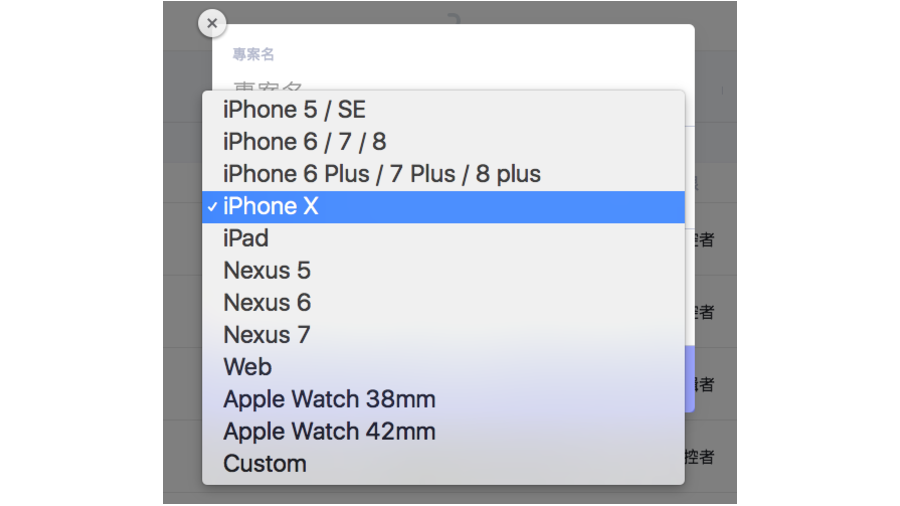
Task: Choose Apple Watch 38mm option
Action: tap(443, 399)
